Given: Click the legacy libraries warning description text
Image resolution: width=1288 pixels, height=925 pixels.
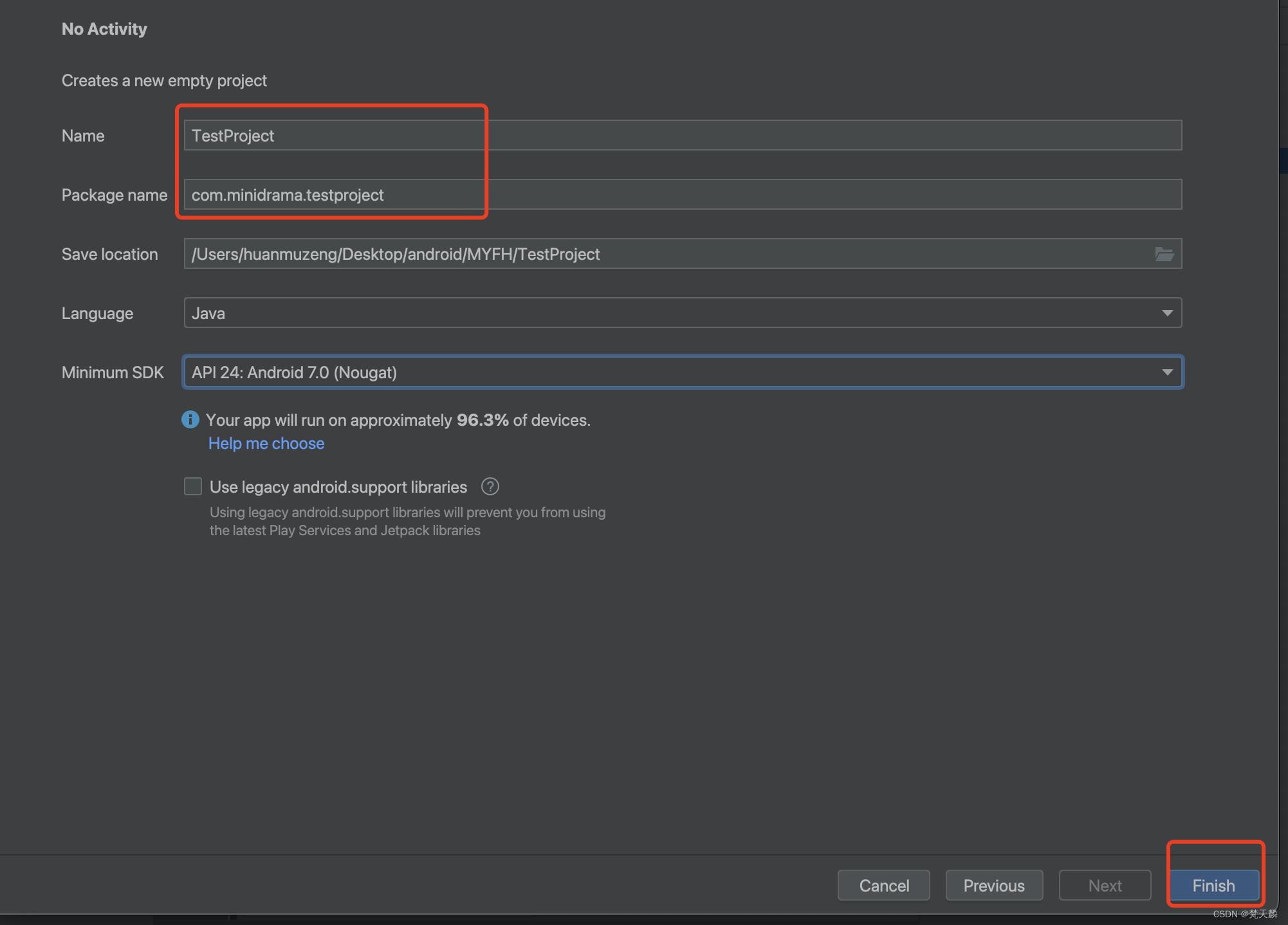Looking at the screenshot, I should coord(407,521).
